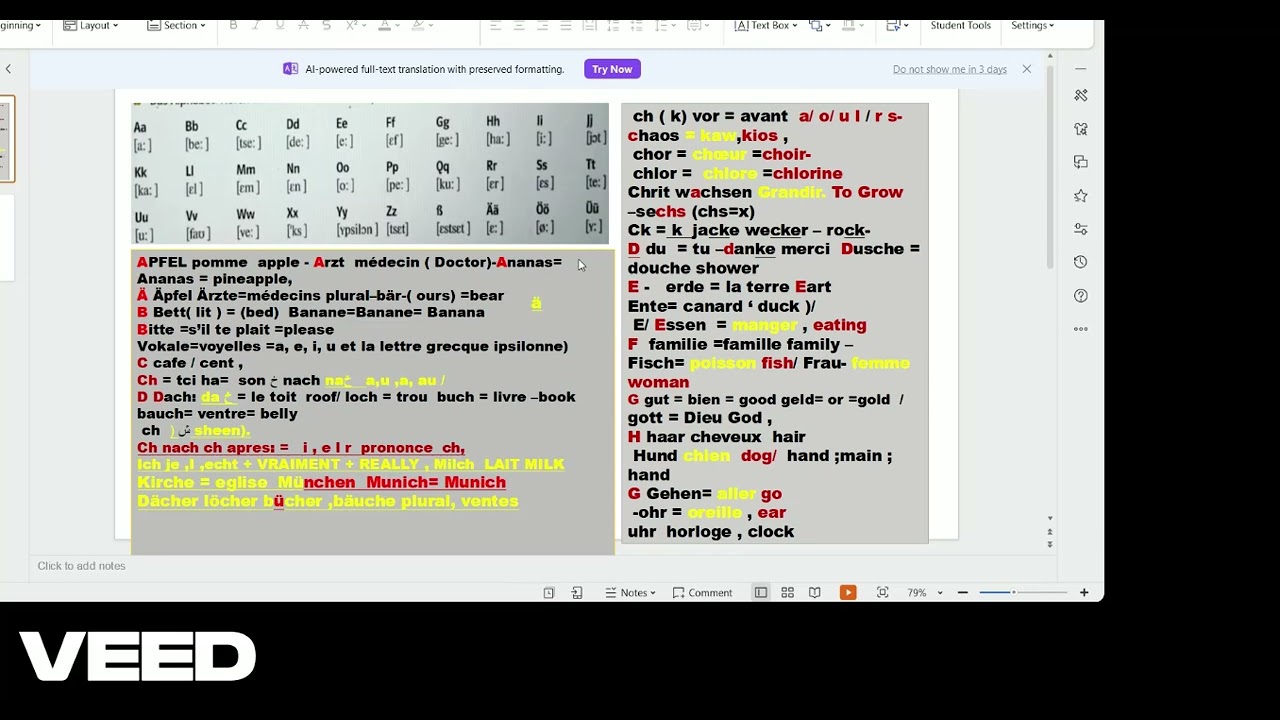1280x720 pixels.
Task: Open Arrange shapes dropdown
Action: (820, 25)
